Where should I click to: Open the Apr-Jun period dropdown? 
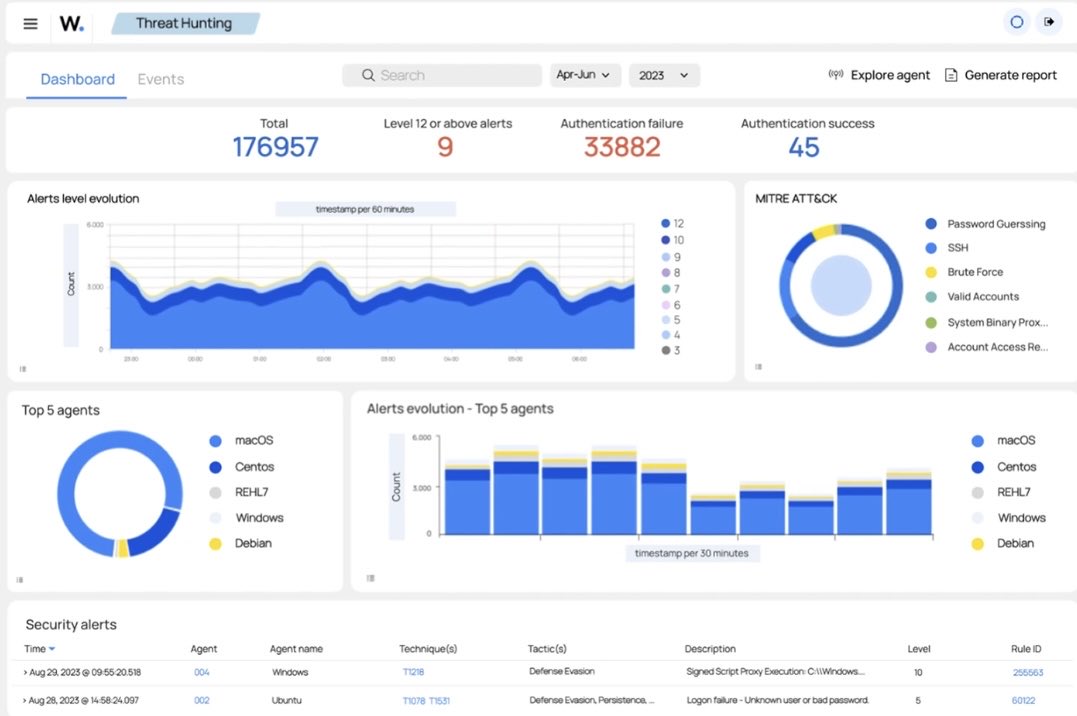coord(585,75)
